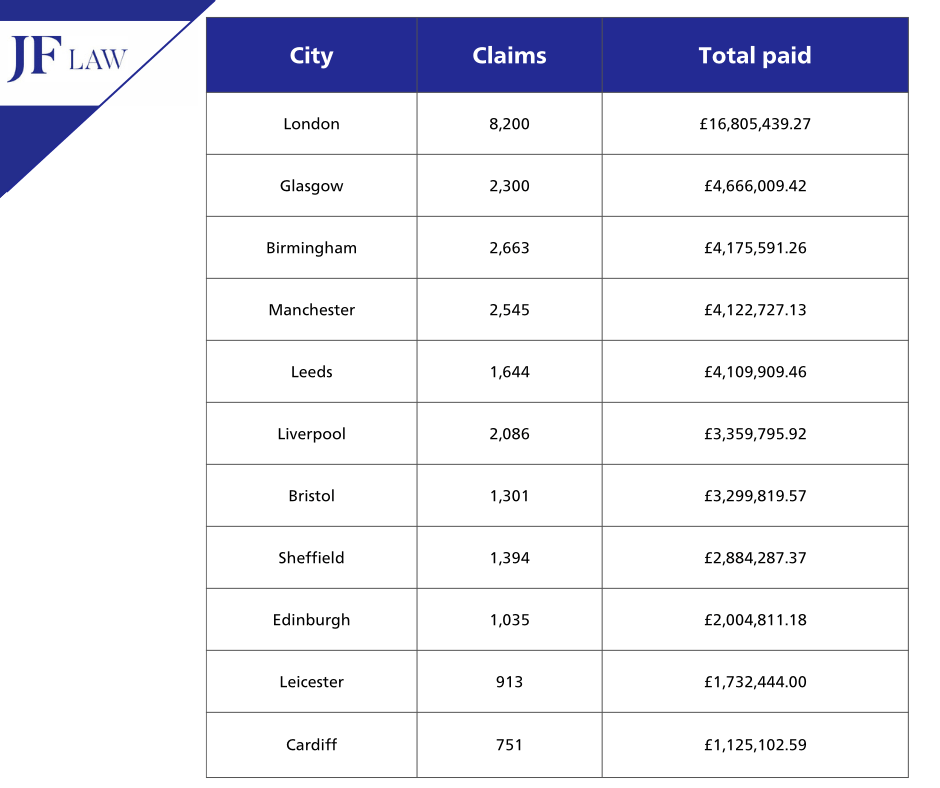
Task: Select Glasgow's £4,666,009.42 amount
Action: [x=755, y=186]
